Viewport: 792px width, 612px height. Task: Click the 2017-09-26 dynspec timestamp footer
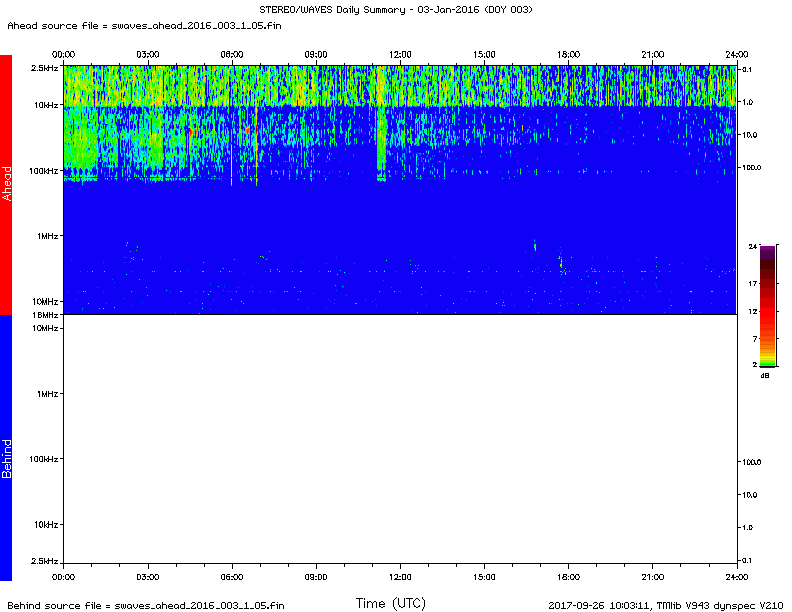[667, 605]
